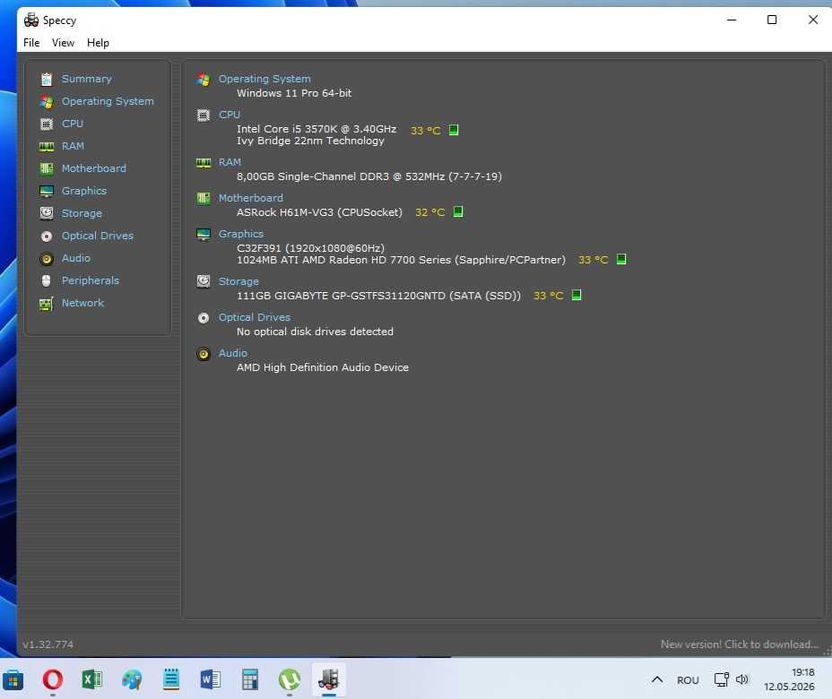Image resolution: width=832 pixels, height=699 pixels.
Task: Open the View menu
Action: coord(63,43)
